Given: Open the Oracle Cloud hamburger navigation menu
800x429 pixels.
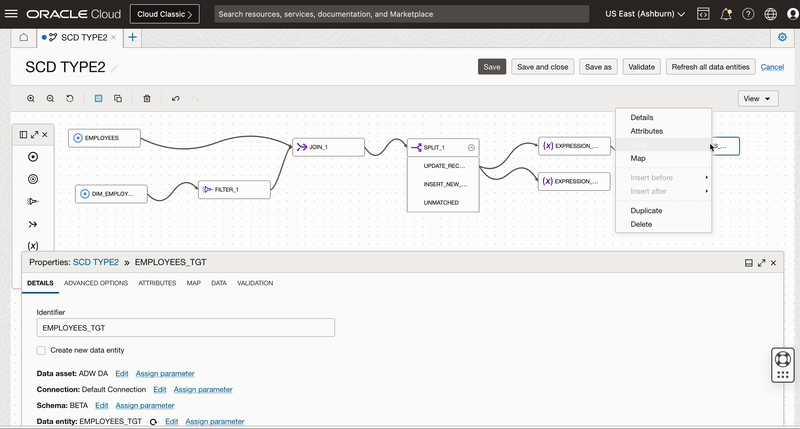Looking at the screenshot, I should point(11,14).
